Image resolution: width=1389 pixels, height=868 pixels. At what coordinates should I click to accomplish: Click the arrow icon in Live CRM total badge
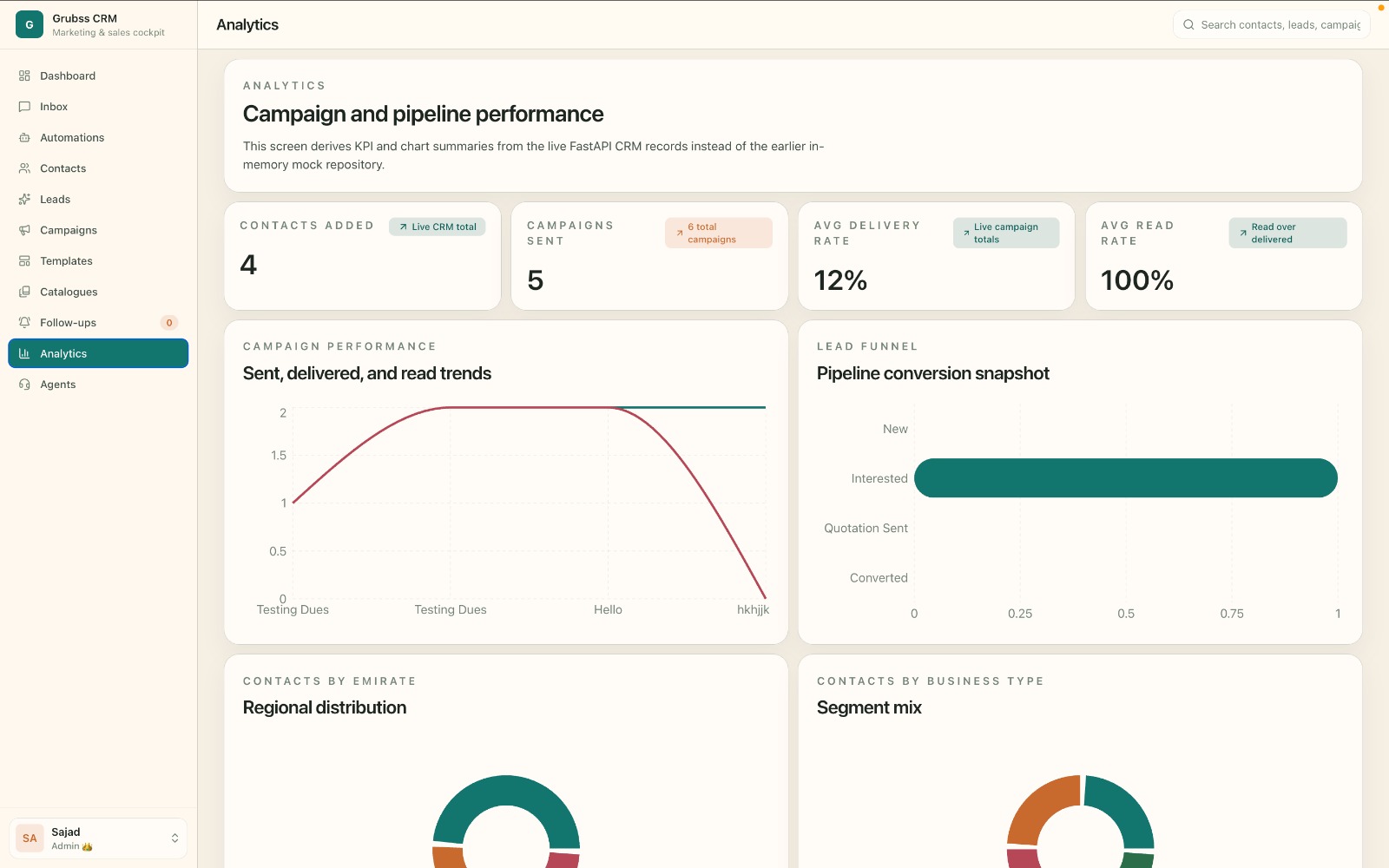point(403,227)
